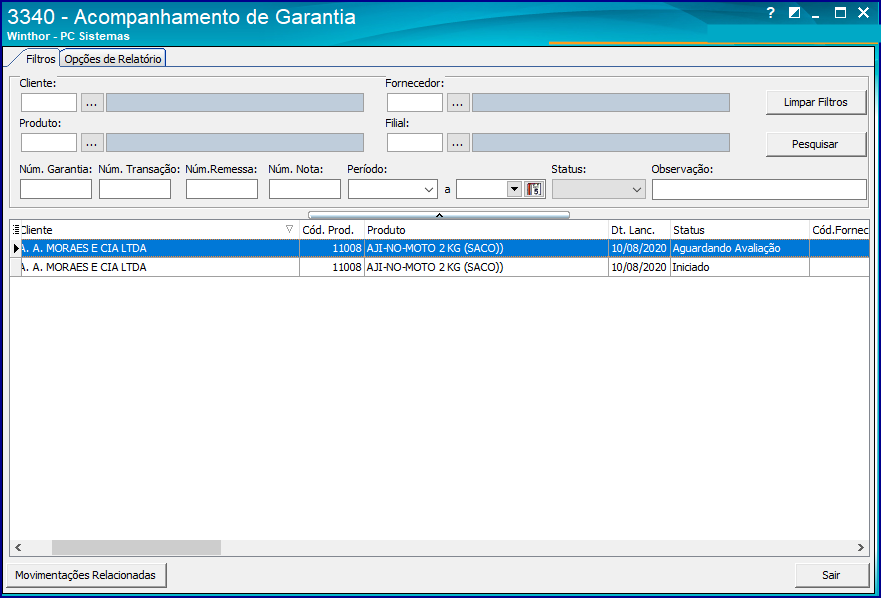
Task: Click the Sair button
Action: tap(832, 575)
